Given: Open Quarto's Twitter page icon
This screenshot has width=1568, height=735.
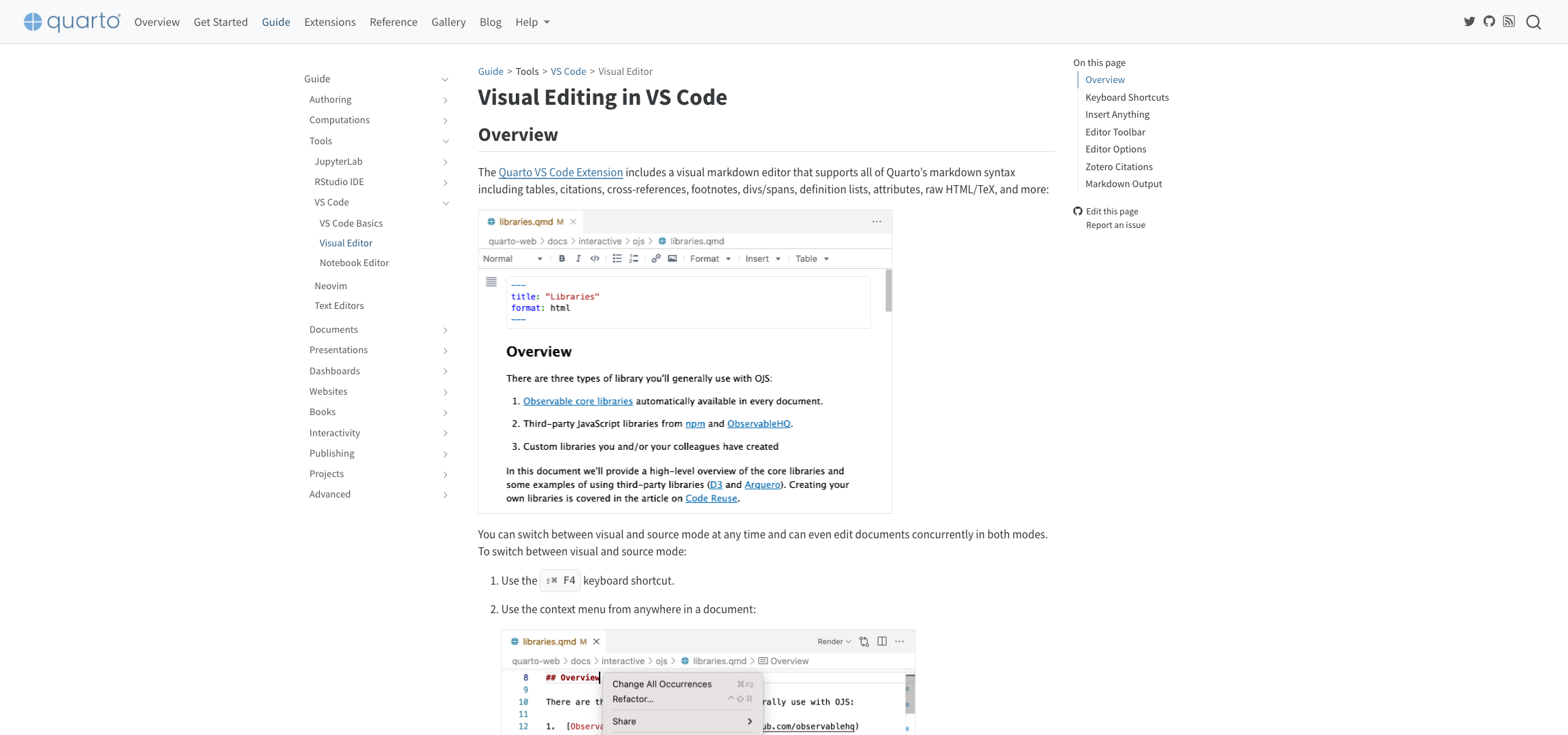Looking at the screenshot, I should point(1469,22).
